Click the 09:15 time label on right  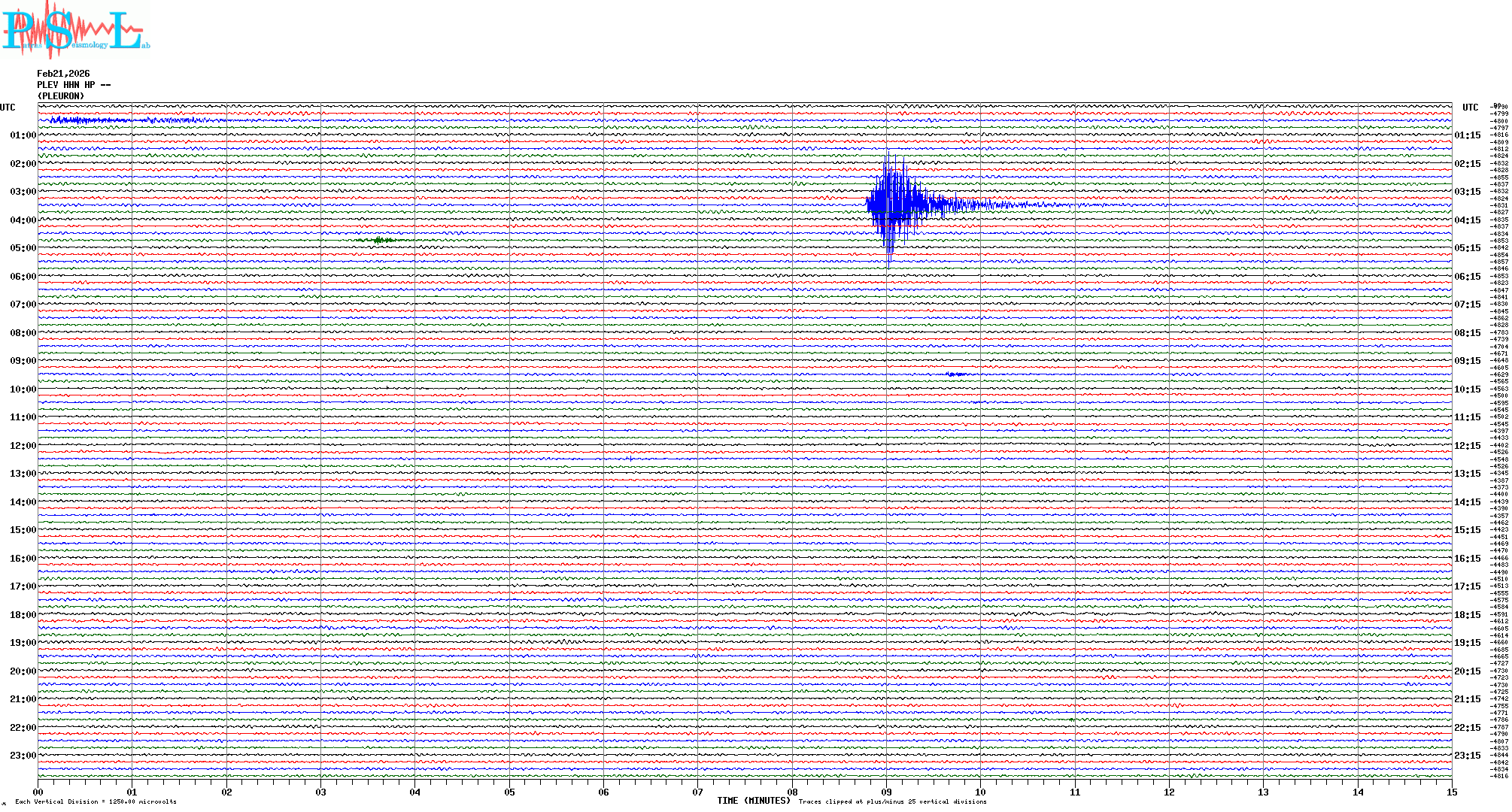coord(1467,361)
